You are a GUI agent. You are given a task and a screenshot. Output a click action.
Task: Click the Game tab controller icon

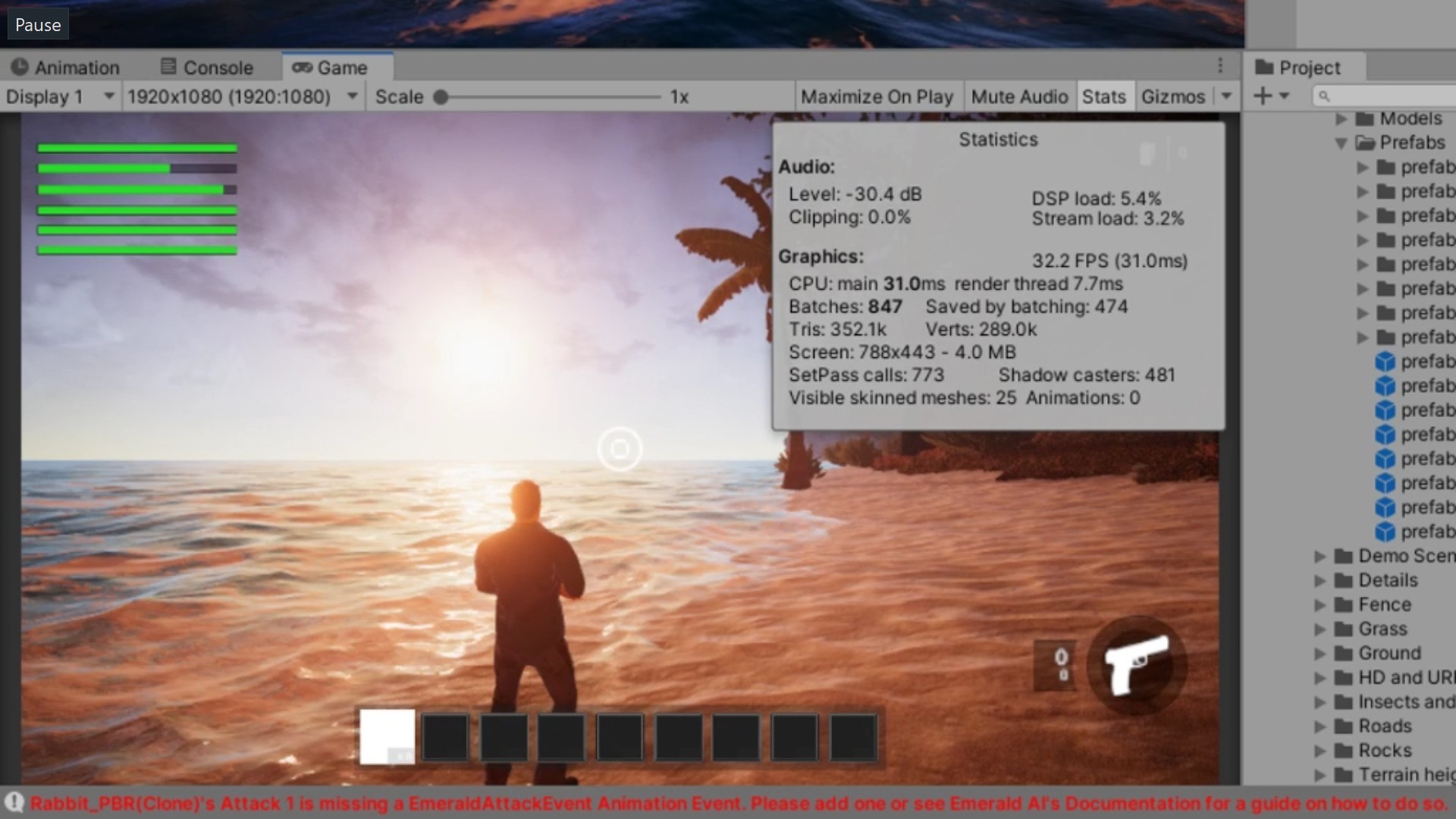pyautogui.click(x=302, y=67)
